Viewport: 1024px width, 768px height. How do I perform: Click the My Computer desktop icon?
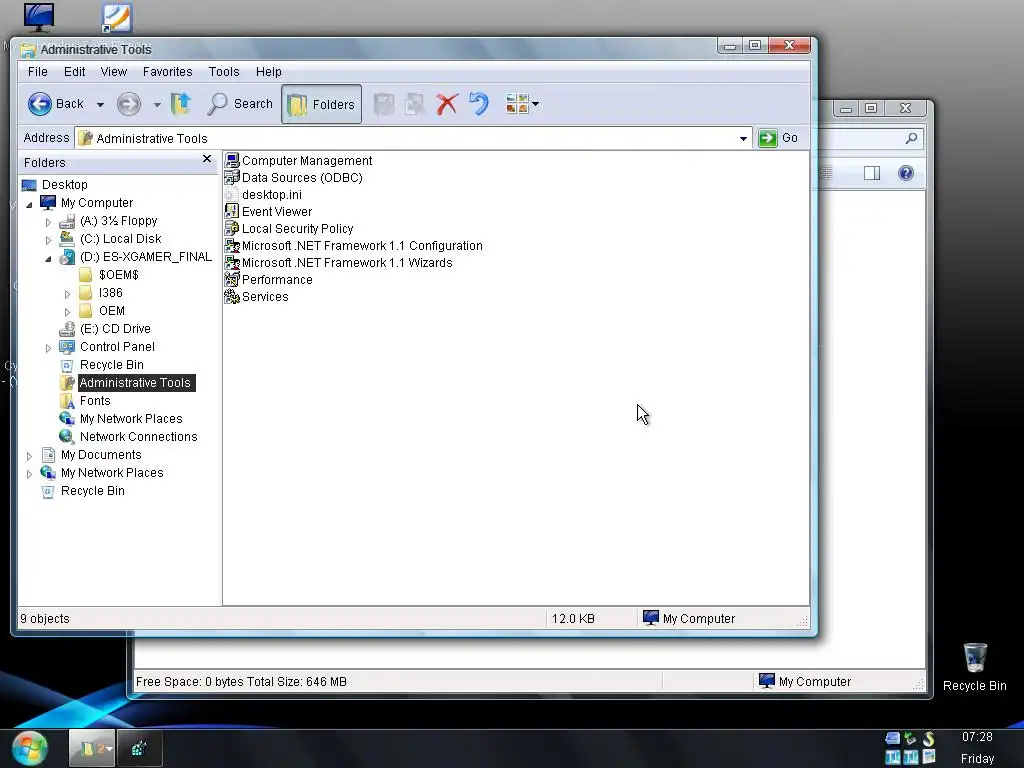click(x=39, y=18)
